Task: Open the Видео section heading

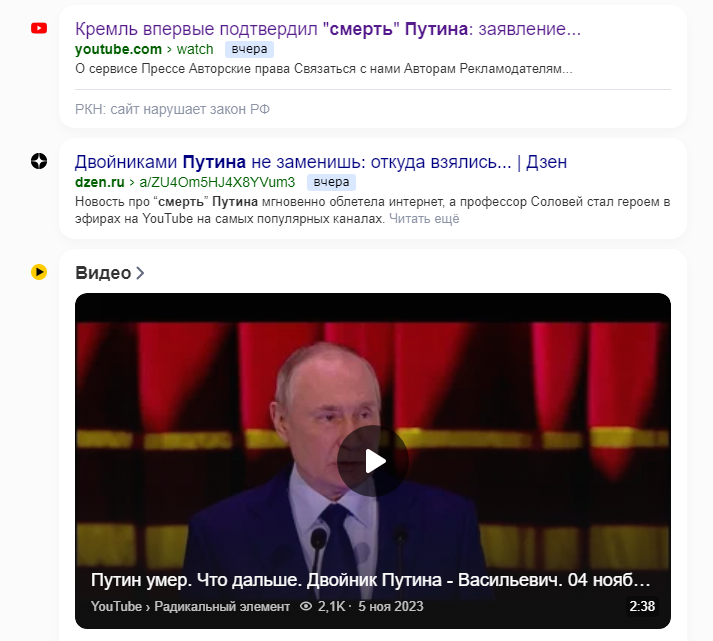Action: pos(103,273)
